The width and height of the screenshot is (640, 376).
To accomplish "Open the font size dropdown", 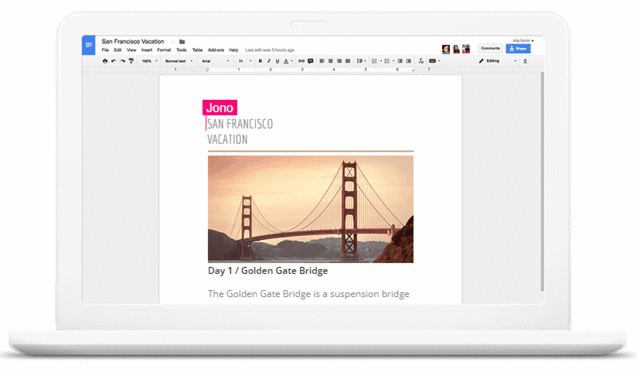I will coord(245,61).
